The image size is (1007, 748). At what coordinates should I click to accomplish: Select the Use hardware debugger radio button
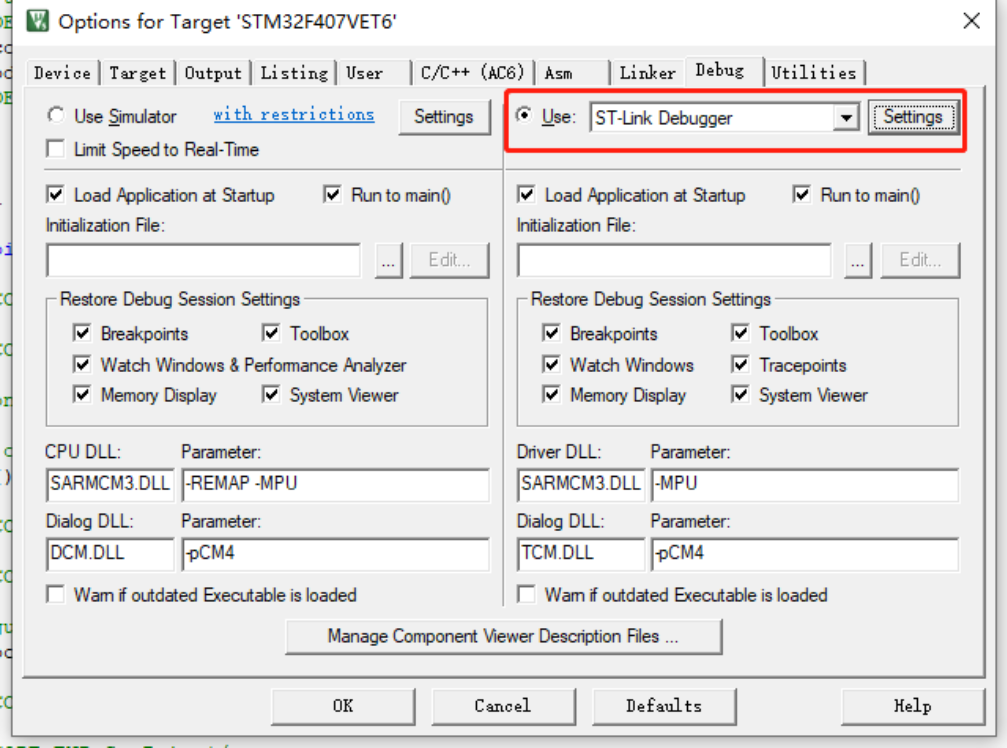click(525, 116)
